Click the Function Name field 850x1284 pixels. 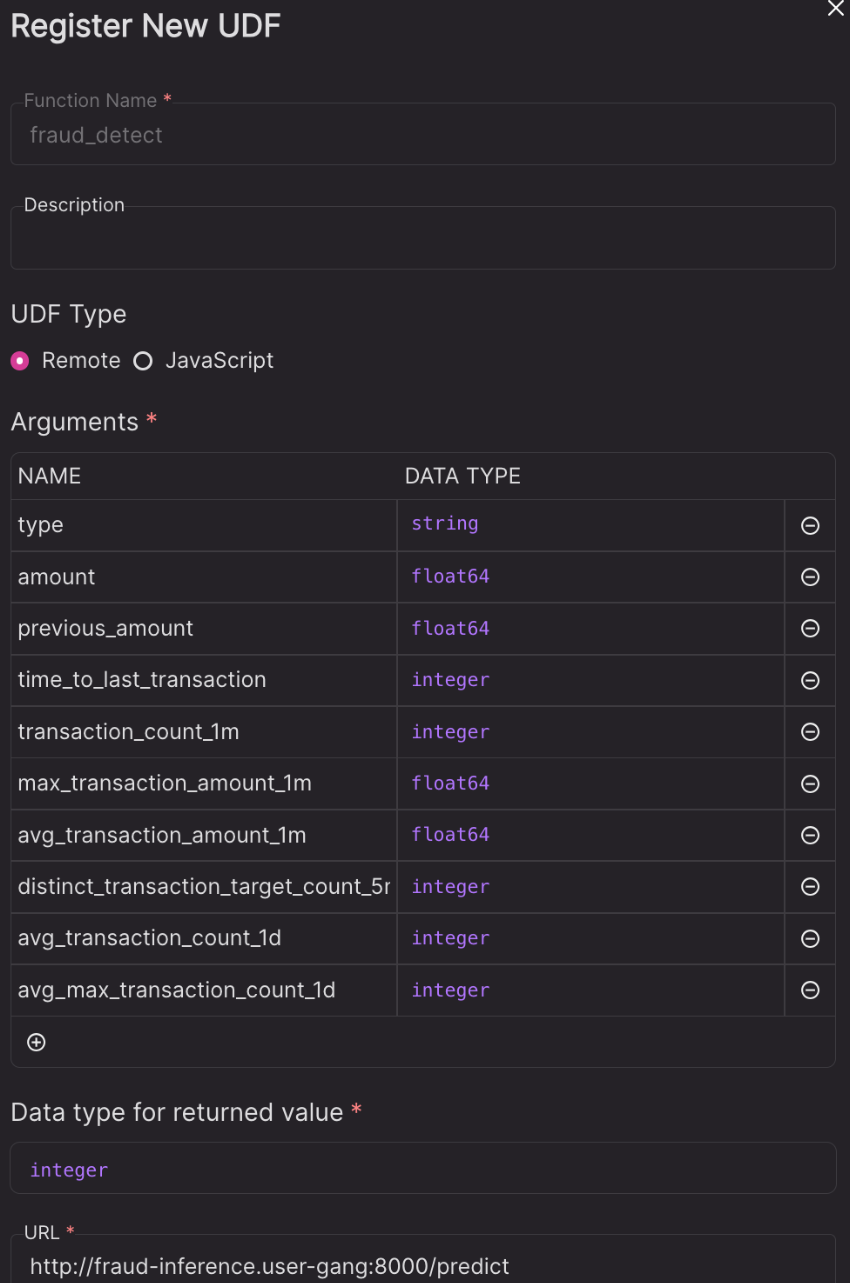click(x=422, y=134)
